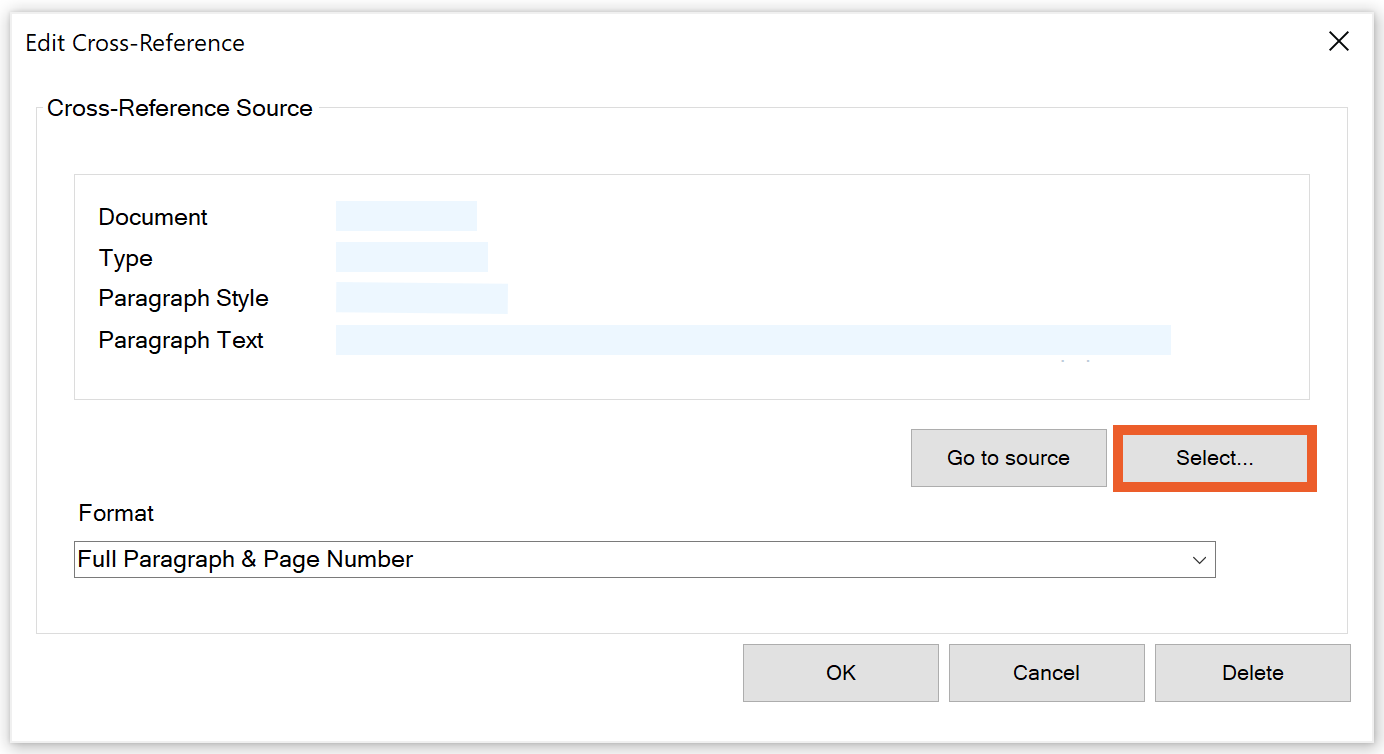Click the Format label above the dropdown
This screenshot has height=754, width=1384.
coord(116,513)
